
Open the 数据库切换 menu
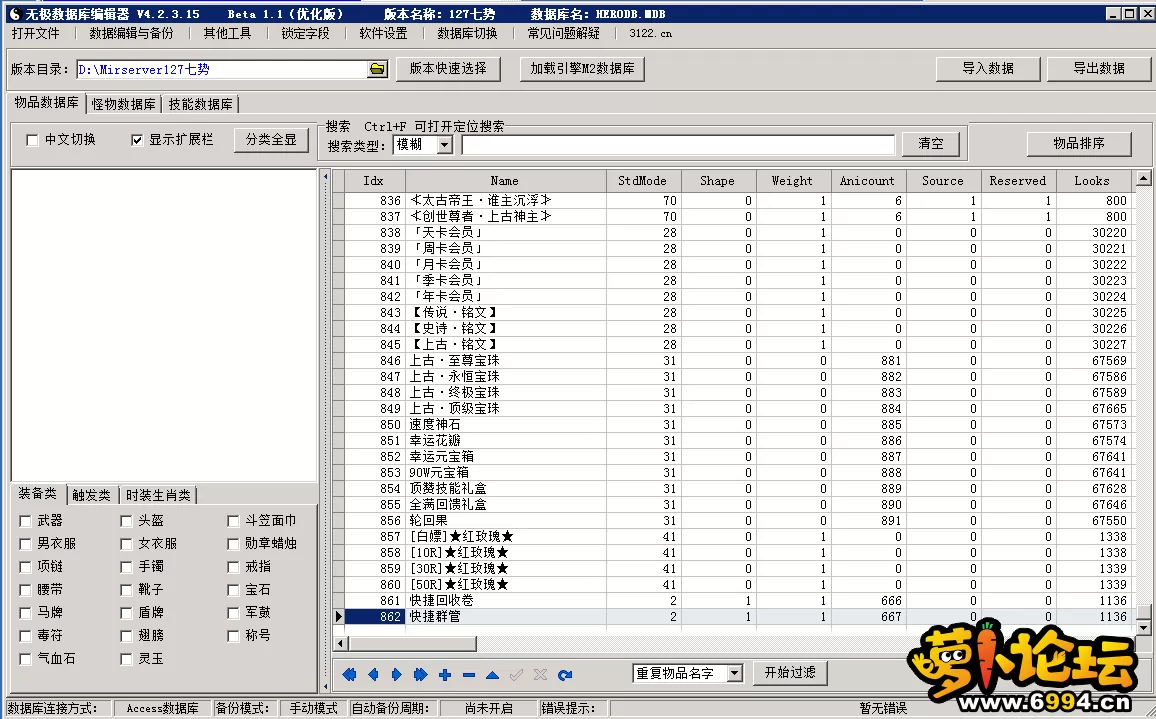[467, 33]
